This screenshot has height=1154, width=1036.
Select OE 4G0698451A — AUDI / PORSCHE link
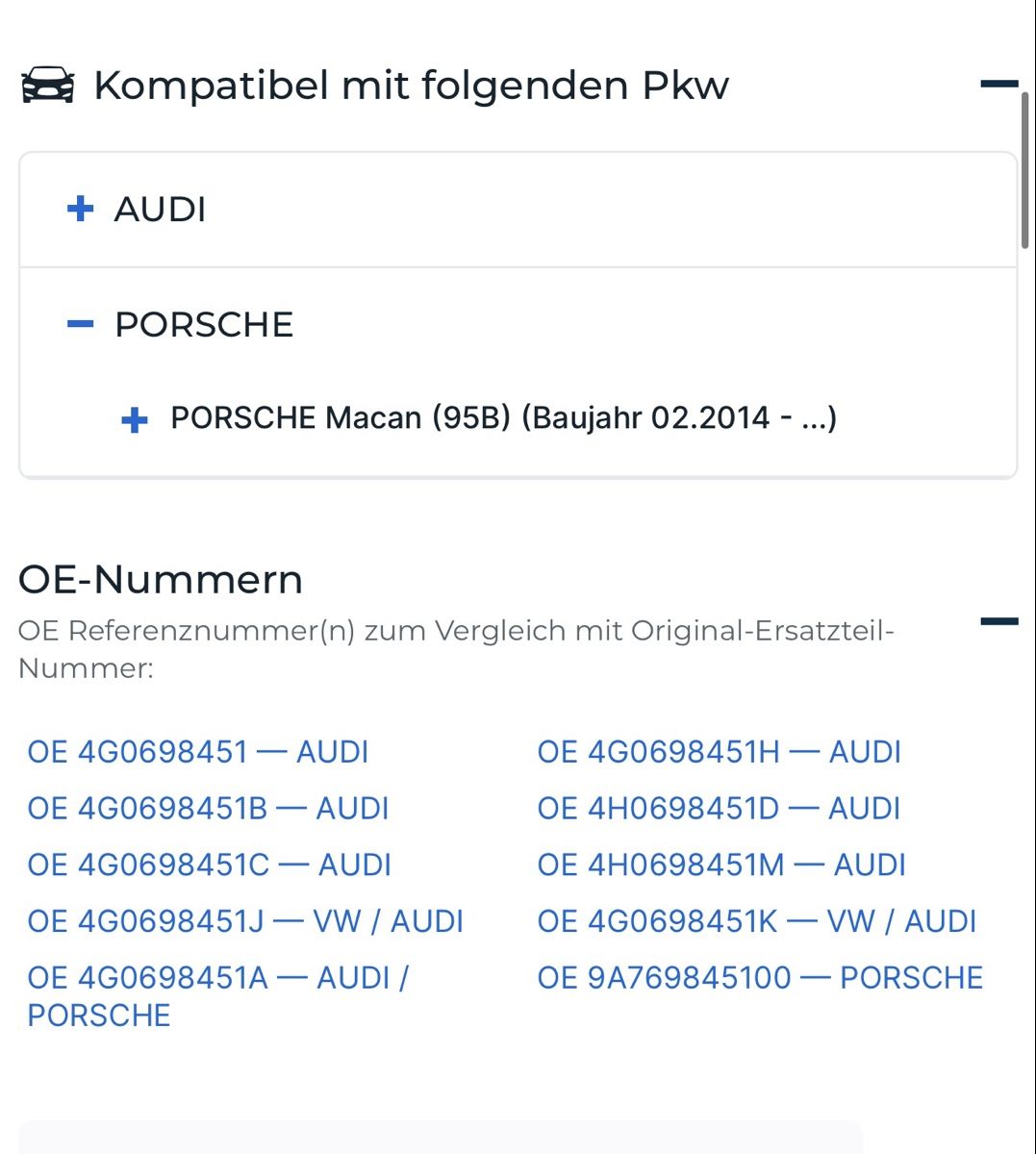point(217,979)
